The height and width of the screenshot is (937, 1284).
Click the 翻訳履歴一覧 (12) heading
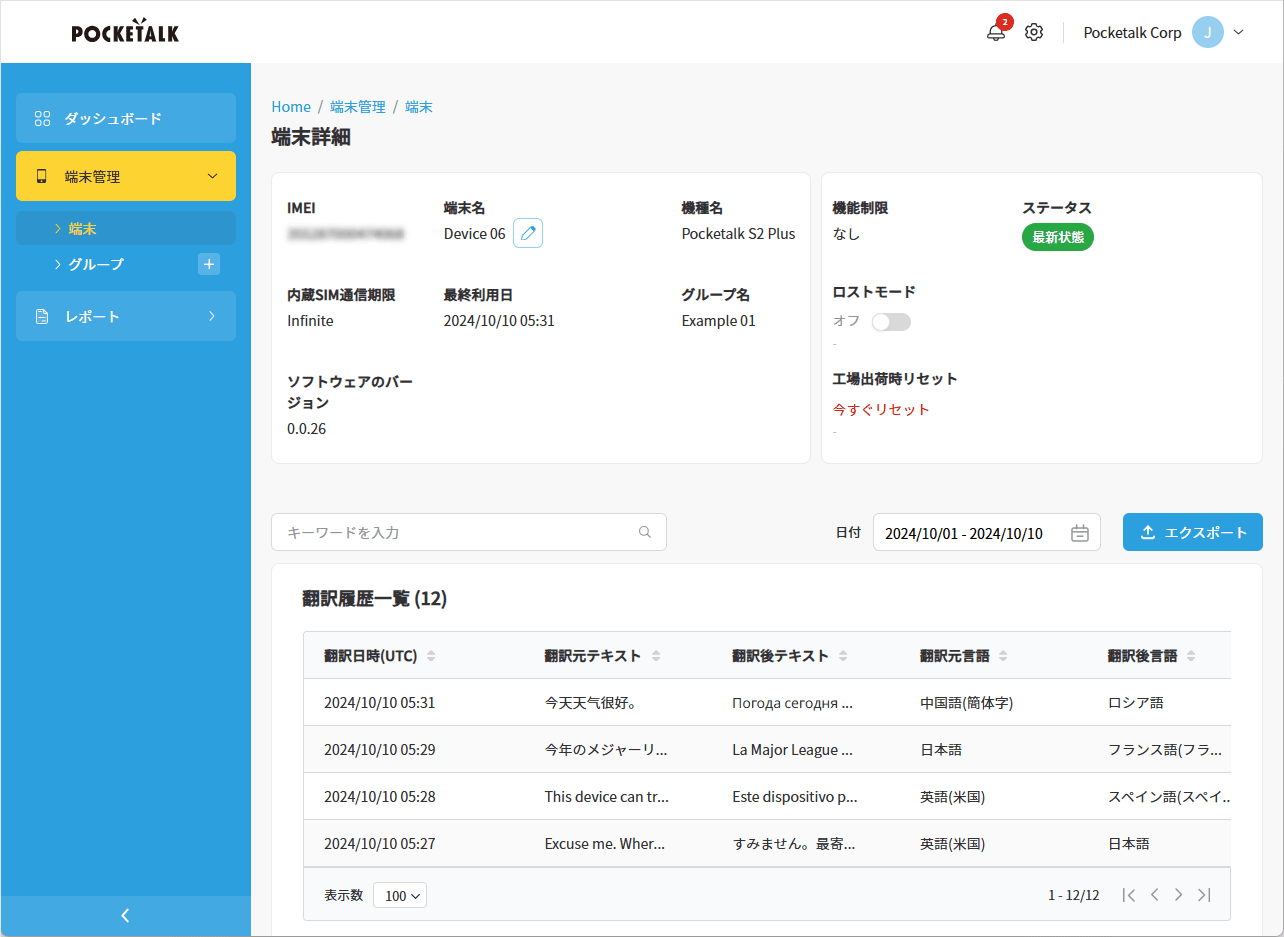click(x=375, y=599)
